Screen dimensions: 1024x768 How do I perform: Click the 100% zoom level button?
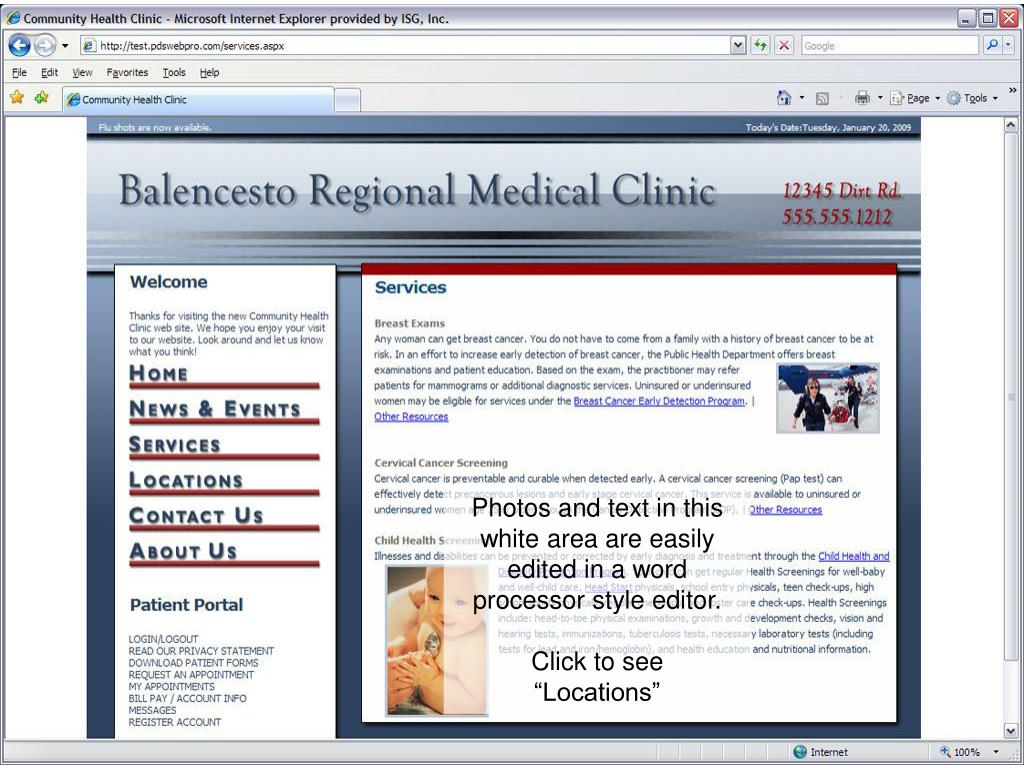pyautogui.click(x=960, y=752)
